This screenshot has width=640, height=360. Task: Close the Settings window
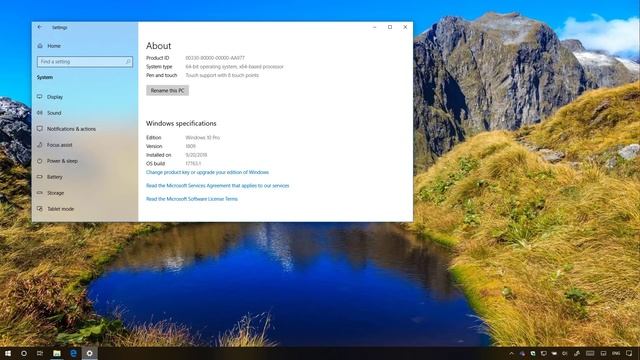tap(405, 27)
